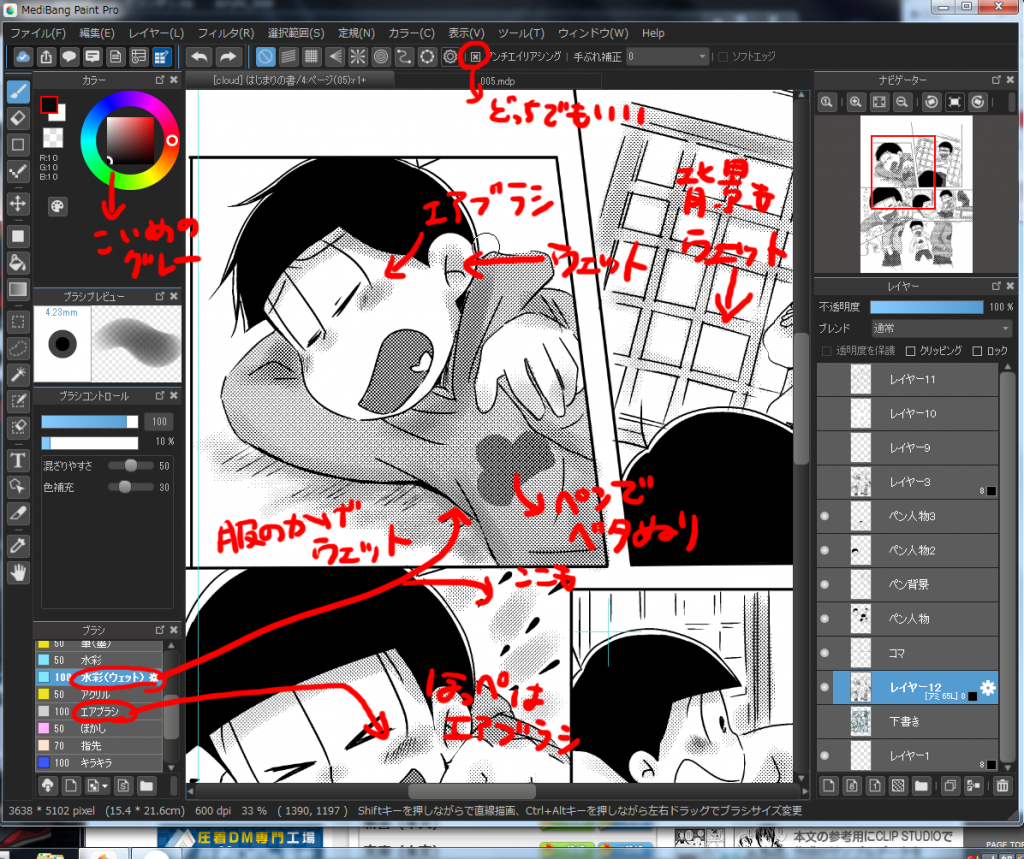Select the rectangular Select tool
Screen dimensions: 1024x859
click(x=18, y=321)
